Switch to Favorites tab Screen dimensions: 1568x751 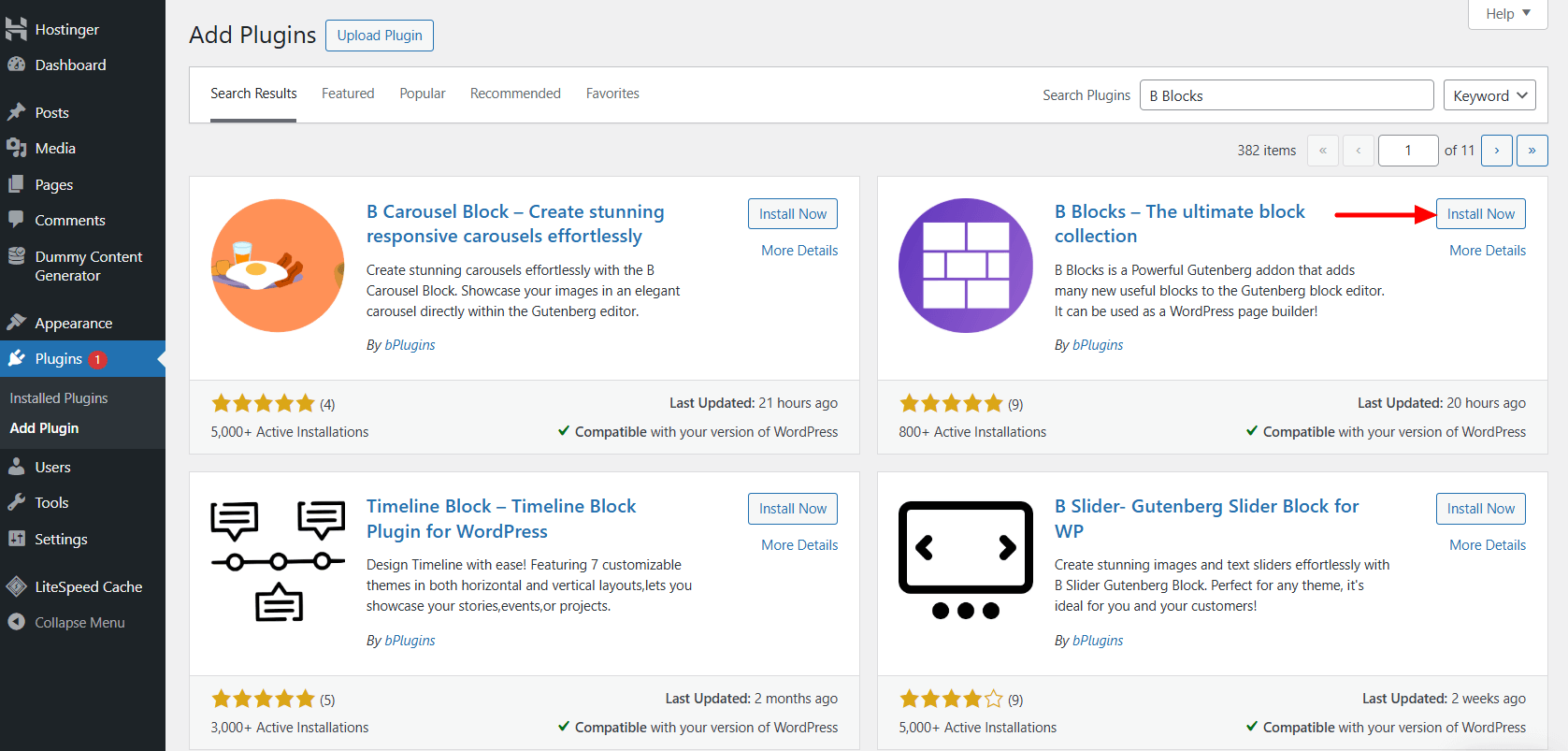tap(612, 94)
